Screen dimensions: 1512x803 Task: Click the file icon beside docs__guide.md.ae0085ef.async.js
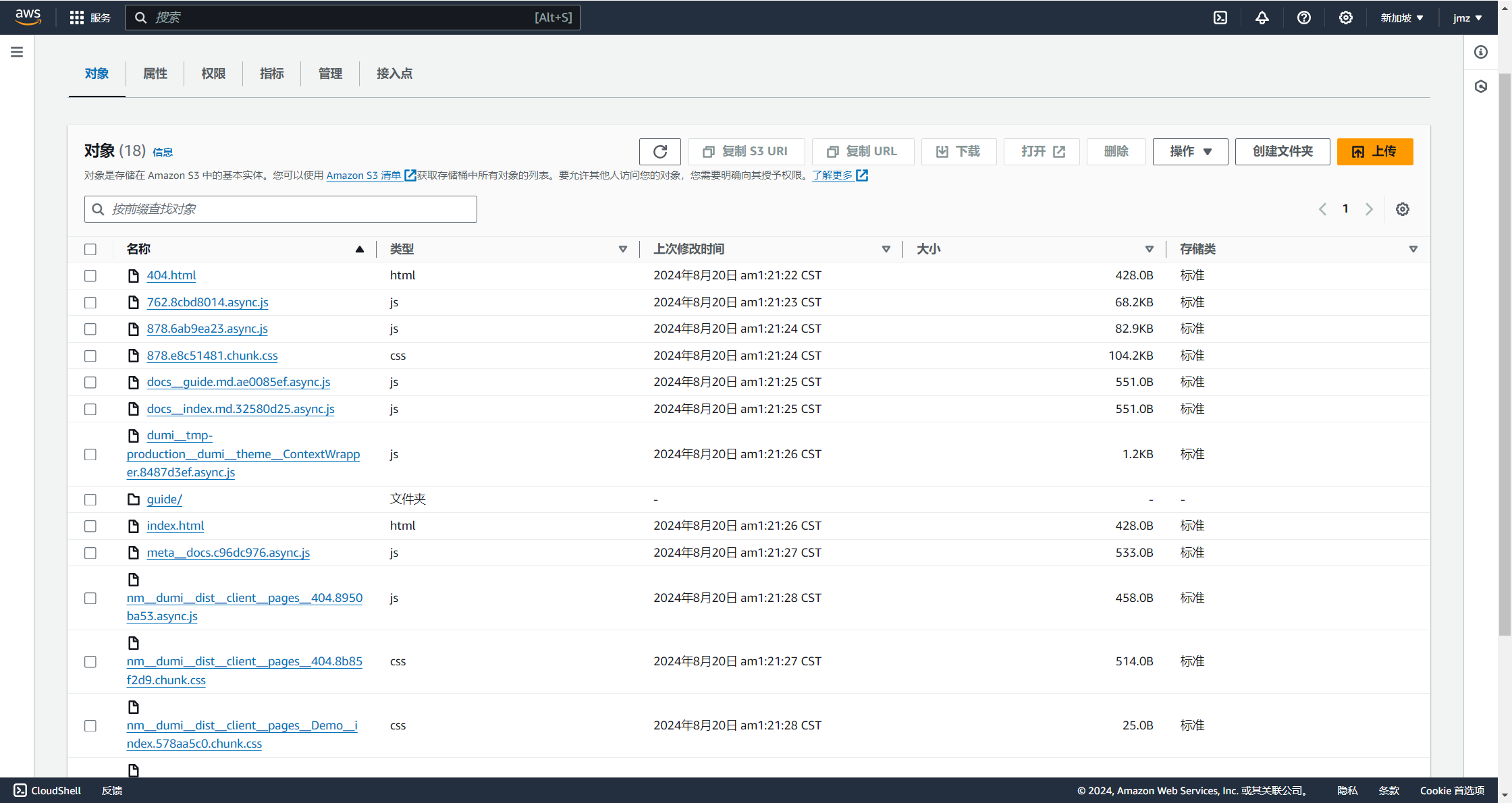[x=134, y=382]
